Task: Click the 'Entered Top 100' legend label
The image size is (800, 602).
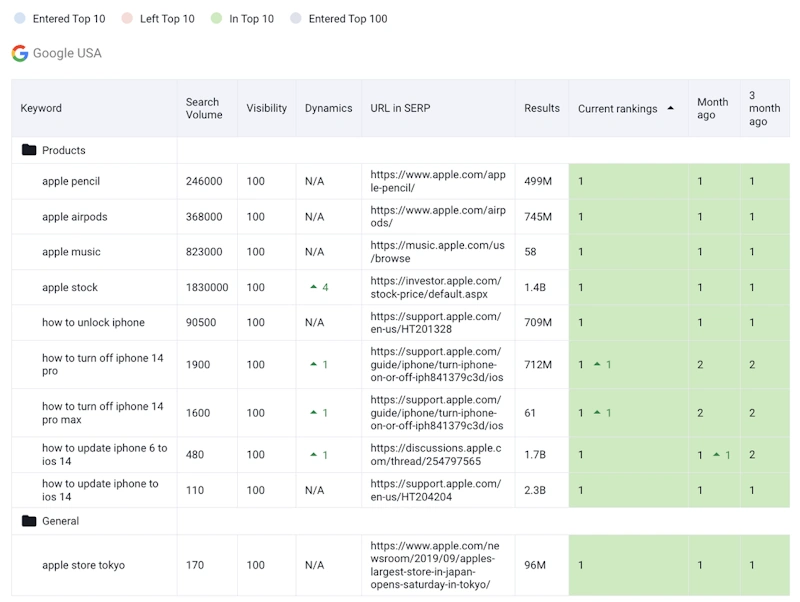Action: (348, 19)
